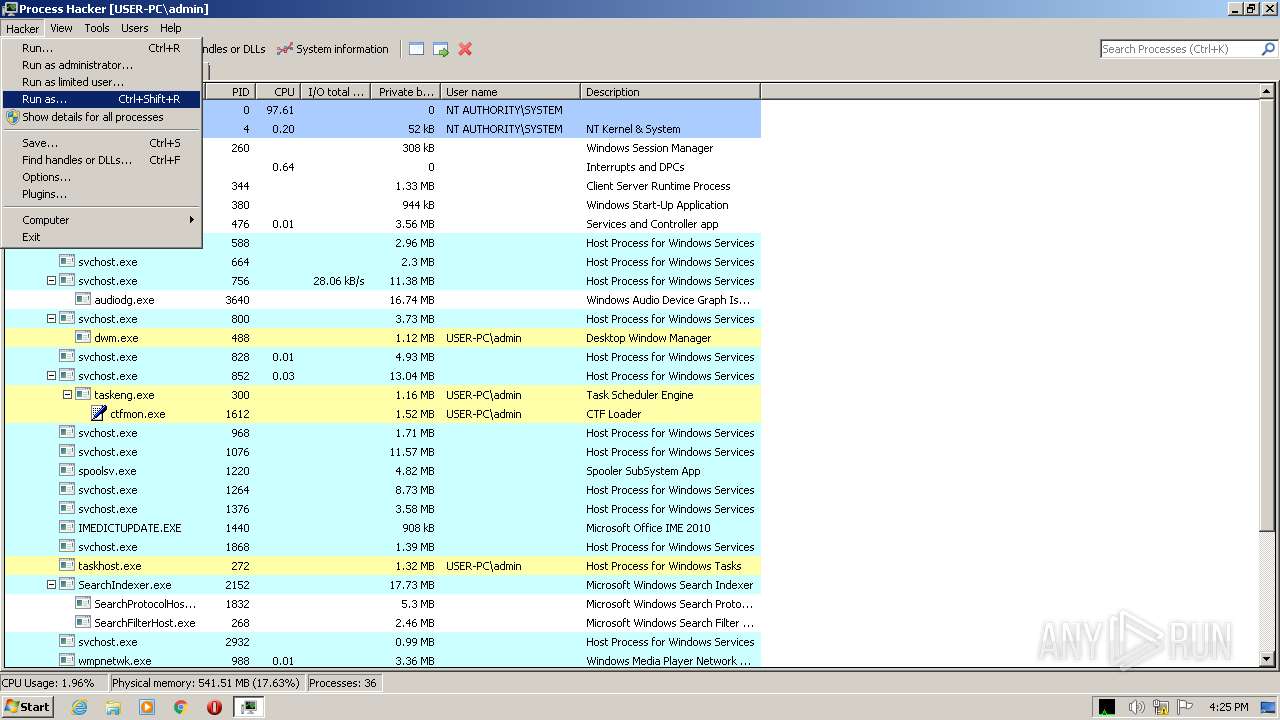The width and height of the screenshot is (1280, 720).
Task: Click the Physical memory status bar entry
Action: coord(205,683)
